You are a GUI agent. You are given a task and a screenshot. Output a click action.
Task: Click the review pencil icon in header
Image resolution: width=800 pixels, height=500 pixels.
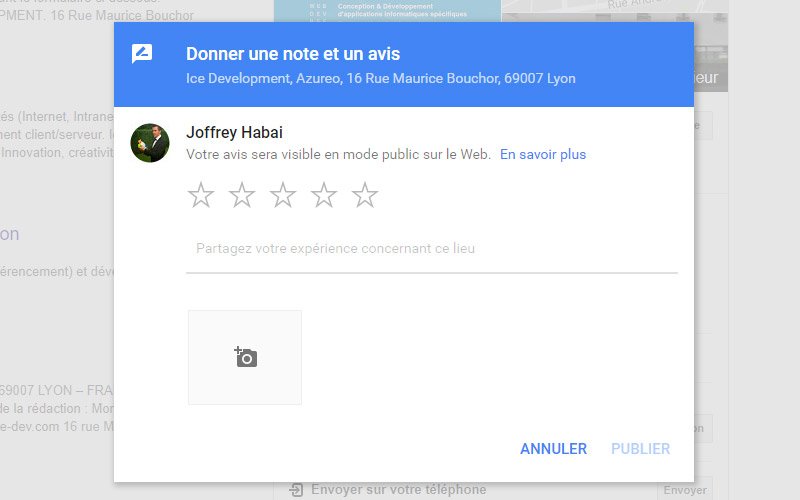coord(142,54)
